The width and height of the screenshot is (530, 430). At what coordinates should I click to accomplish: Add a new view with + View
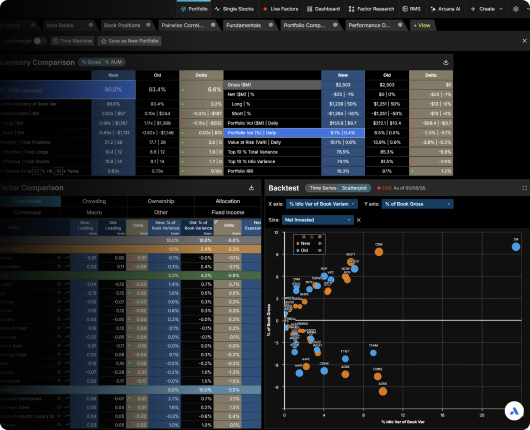(422, 25)
